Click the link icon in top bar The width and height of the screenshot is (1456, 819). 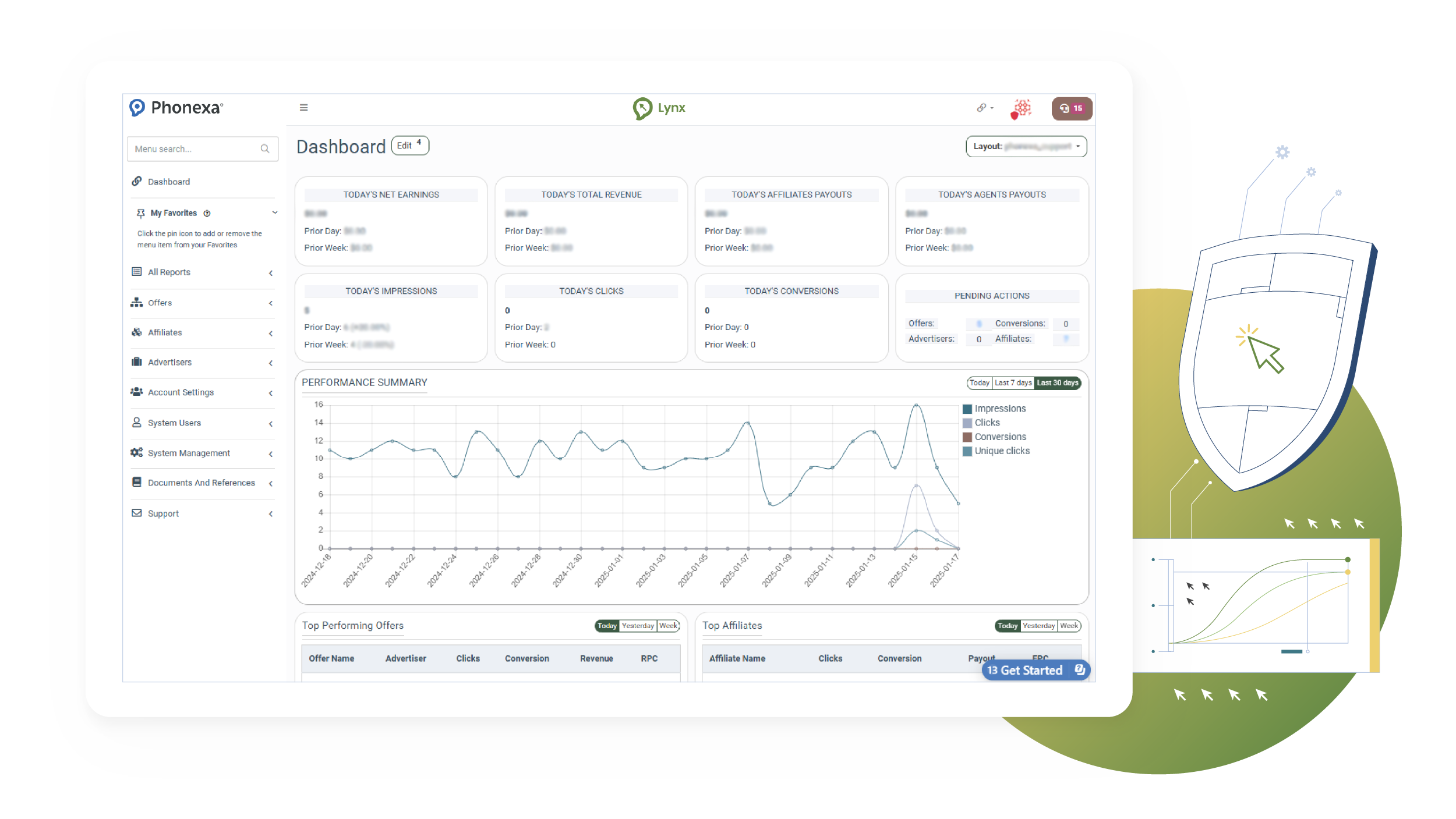(x=982, y=108)
